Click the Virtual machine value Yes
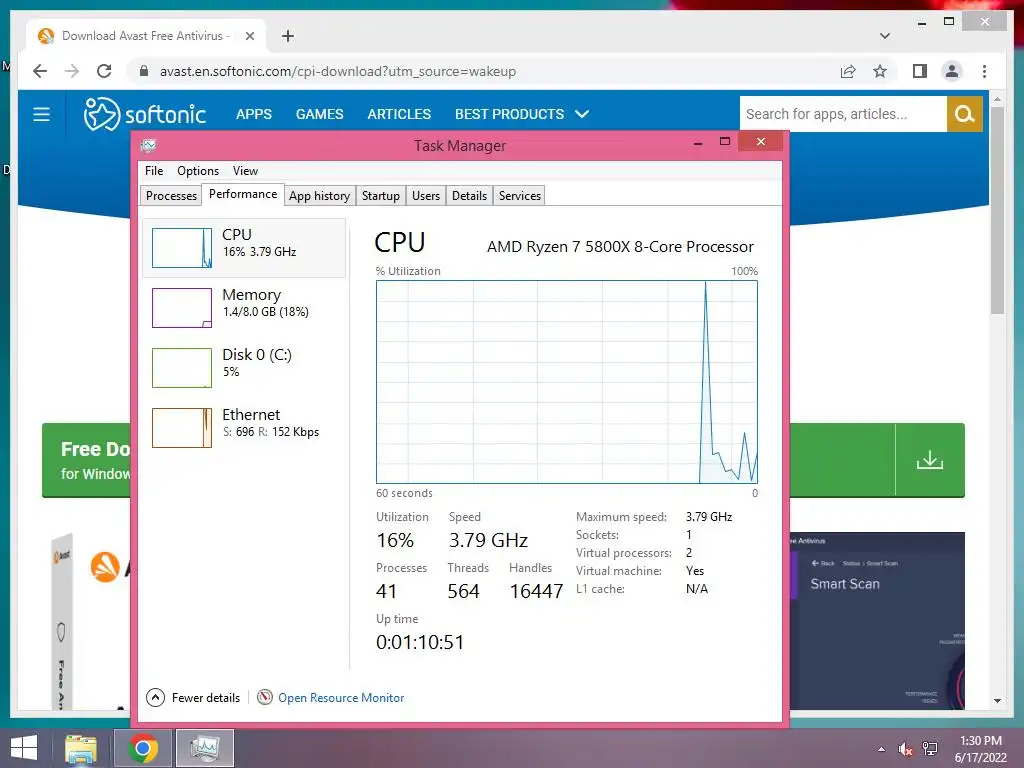 coord(695,571)
